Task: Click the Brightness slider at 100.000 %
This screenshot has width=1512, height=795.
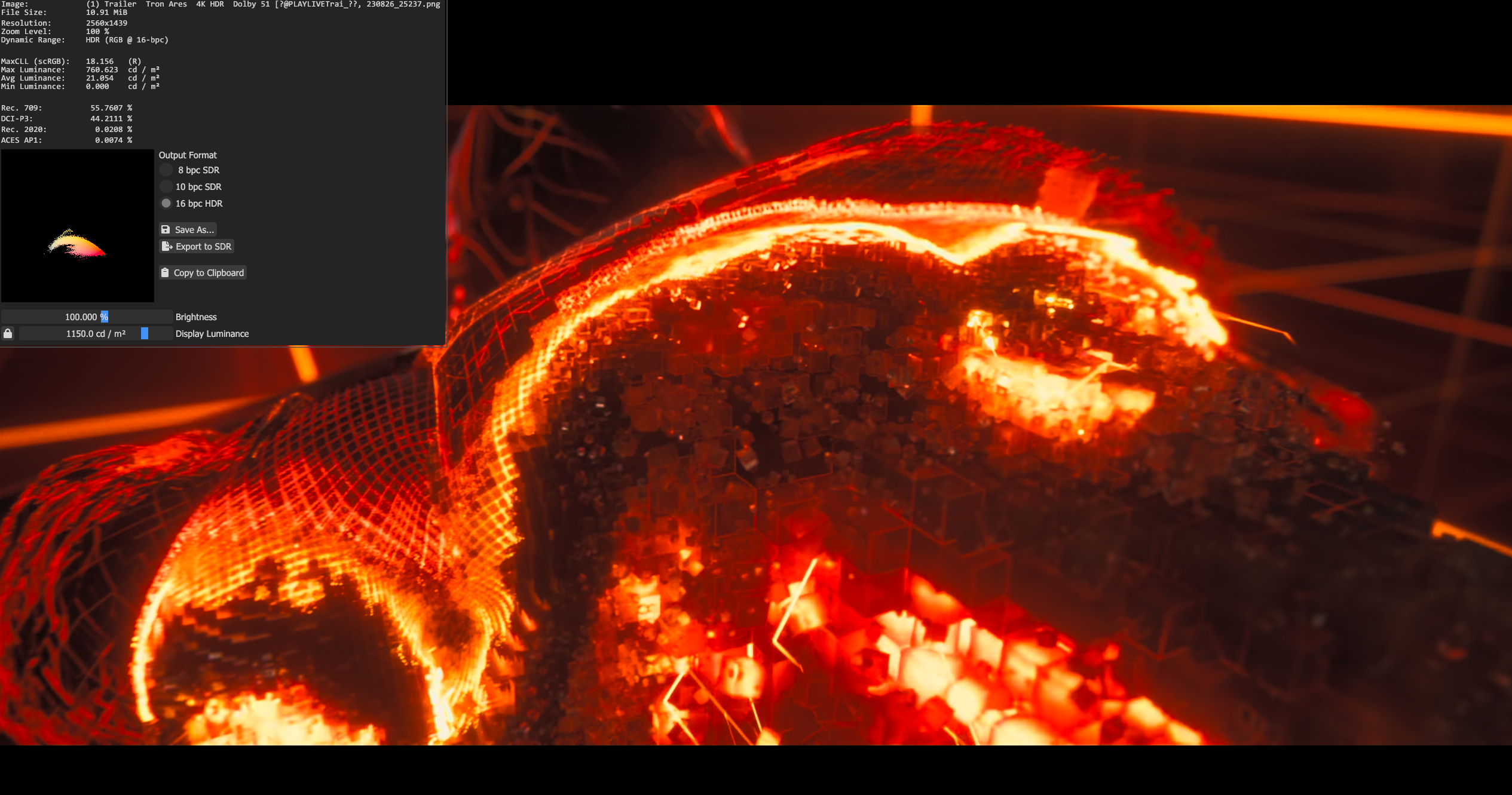Action: 87,317
